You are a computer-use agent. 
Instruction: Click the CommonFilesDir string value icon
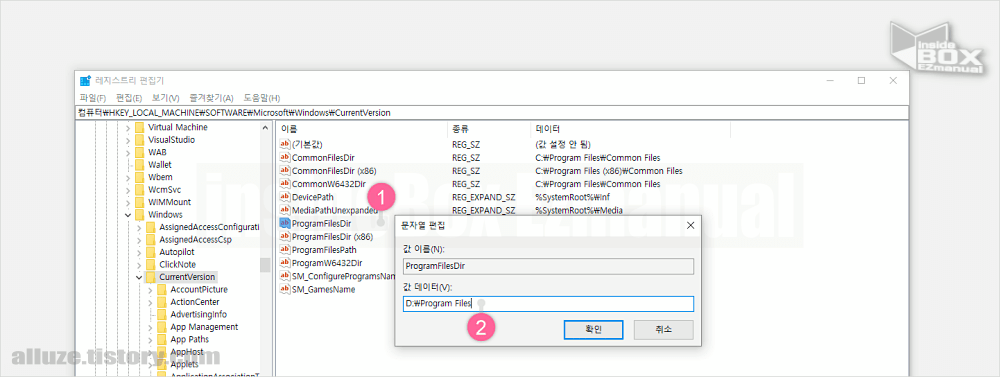coord(285,158)
